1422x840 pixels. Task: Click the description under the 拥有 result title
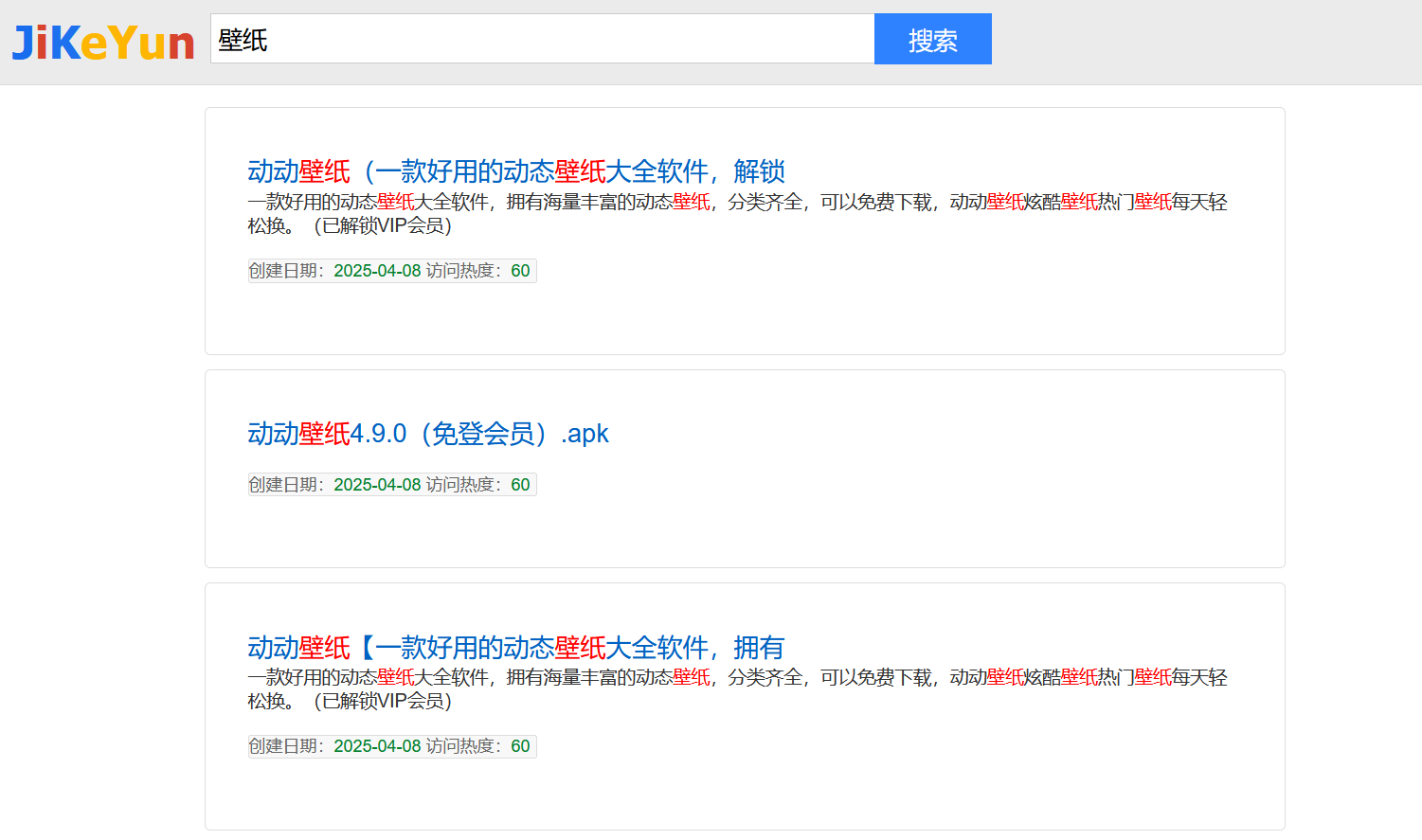[737, 689]
